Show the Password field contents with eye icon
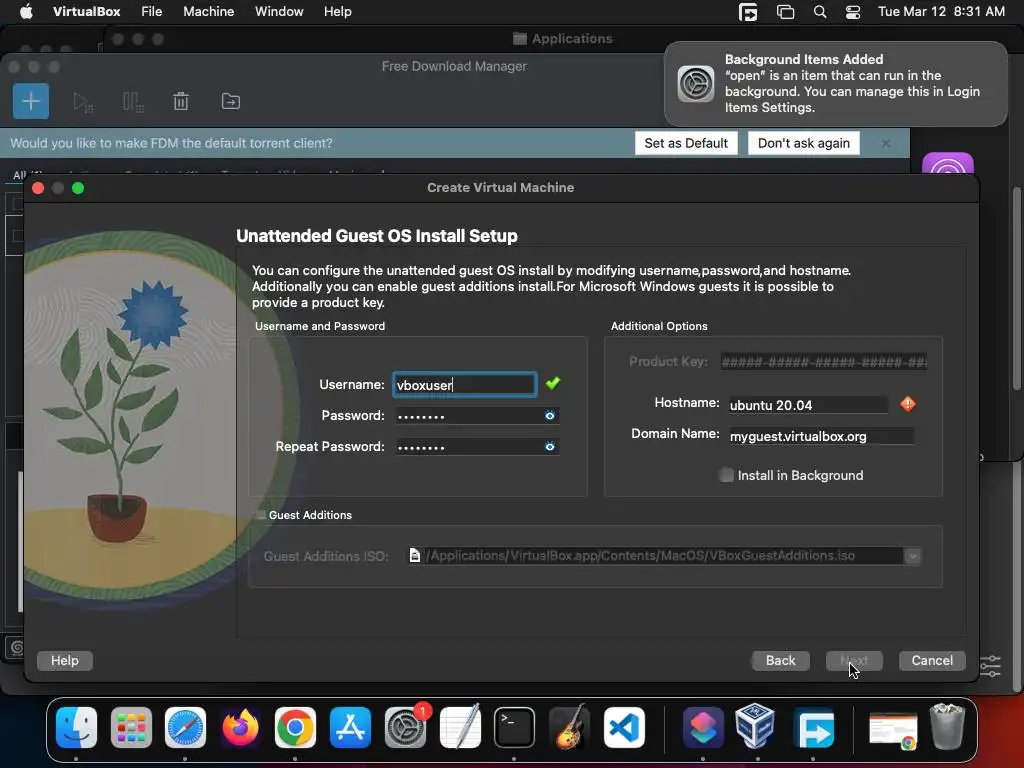The height and width of the screenshot is (768, 1024). point(550,415)
